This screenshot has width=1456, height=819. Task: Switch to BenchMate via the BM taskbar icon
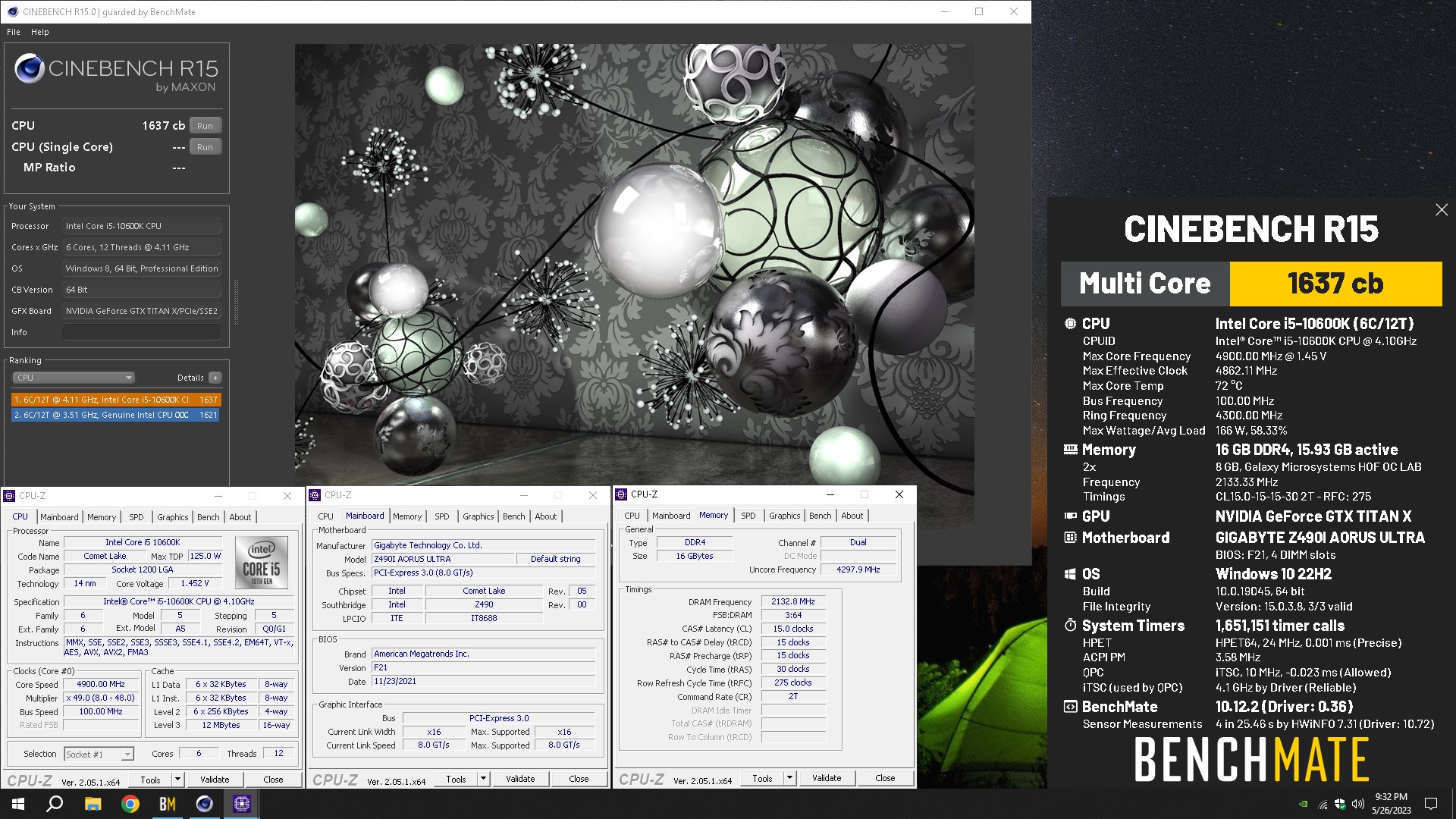[168, 804]
